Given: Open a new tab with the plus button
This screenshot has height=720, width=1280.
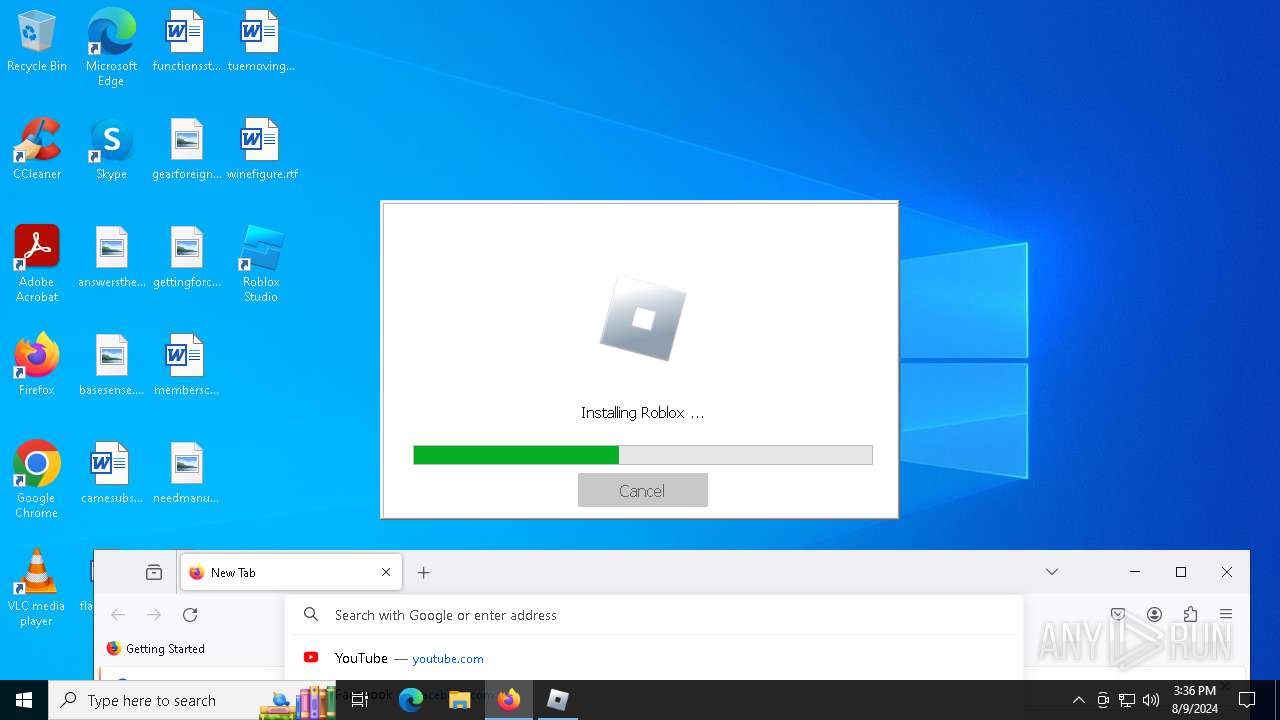Looking at the screenshot, I should tap(424, 572).
